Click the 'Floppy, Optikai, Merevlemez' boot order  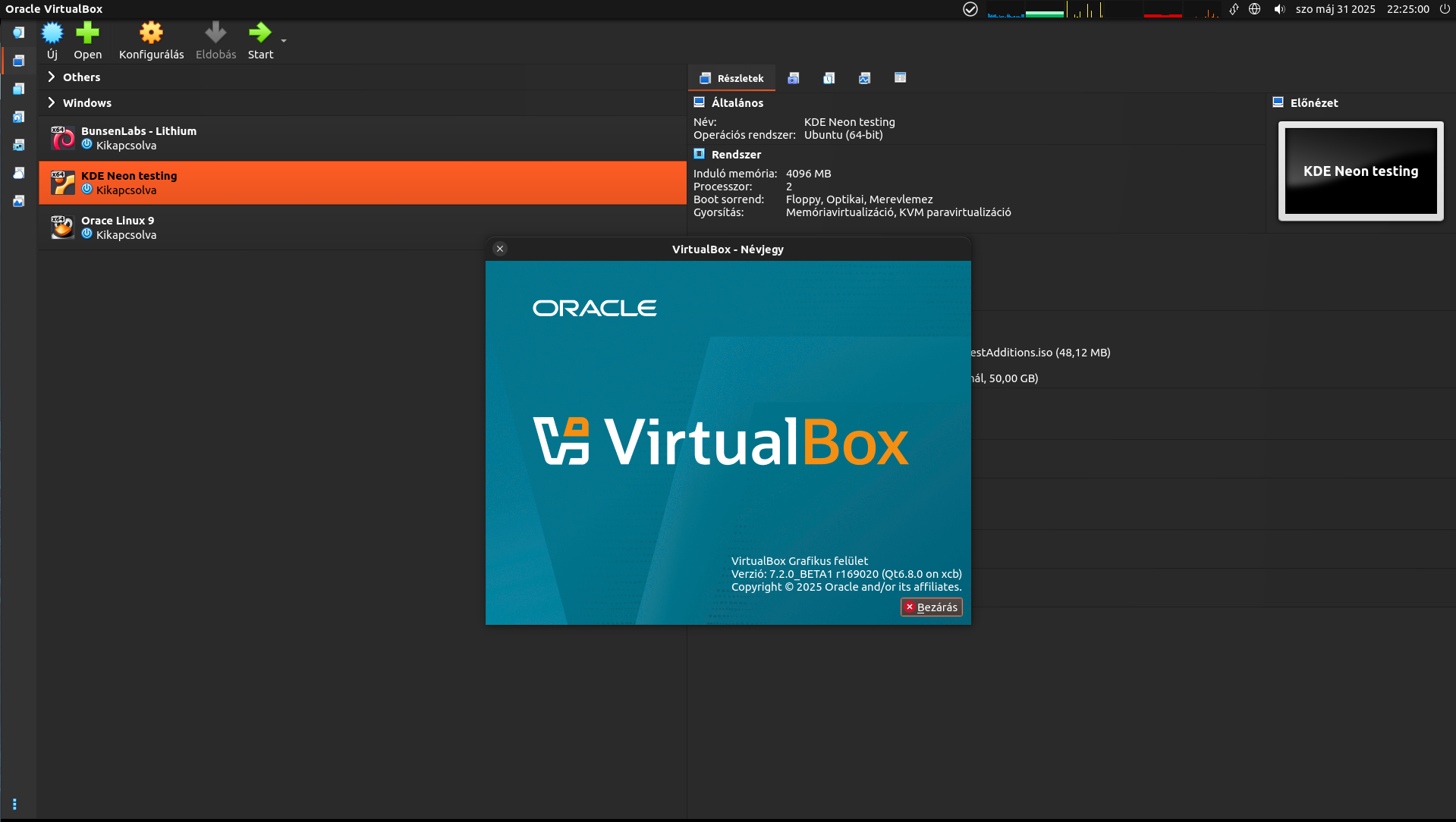coord(860,199)
